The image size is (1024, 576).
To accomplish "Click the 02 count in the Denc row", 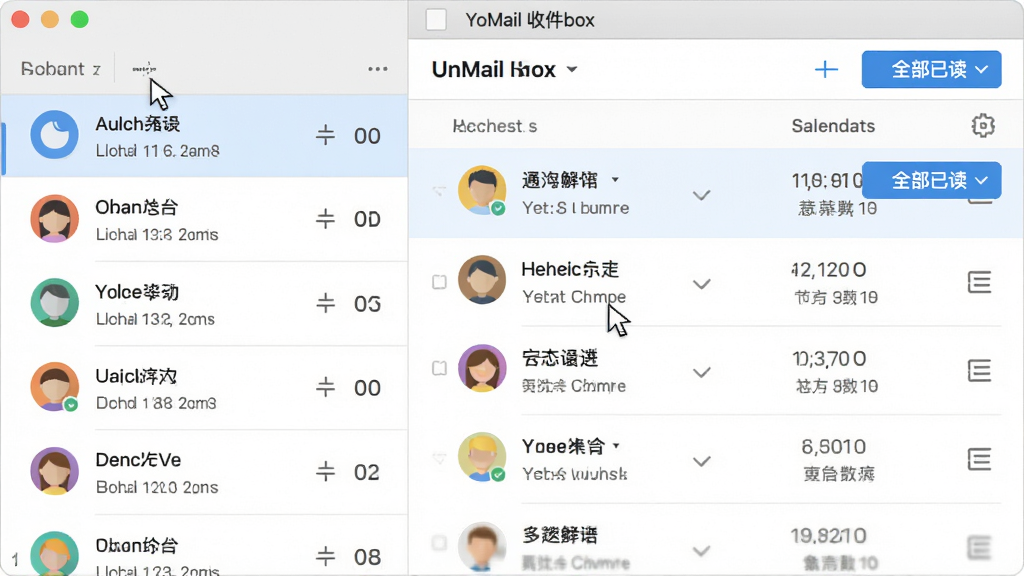I will coord(366,472).
